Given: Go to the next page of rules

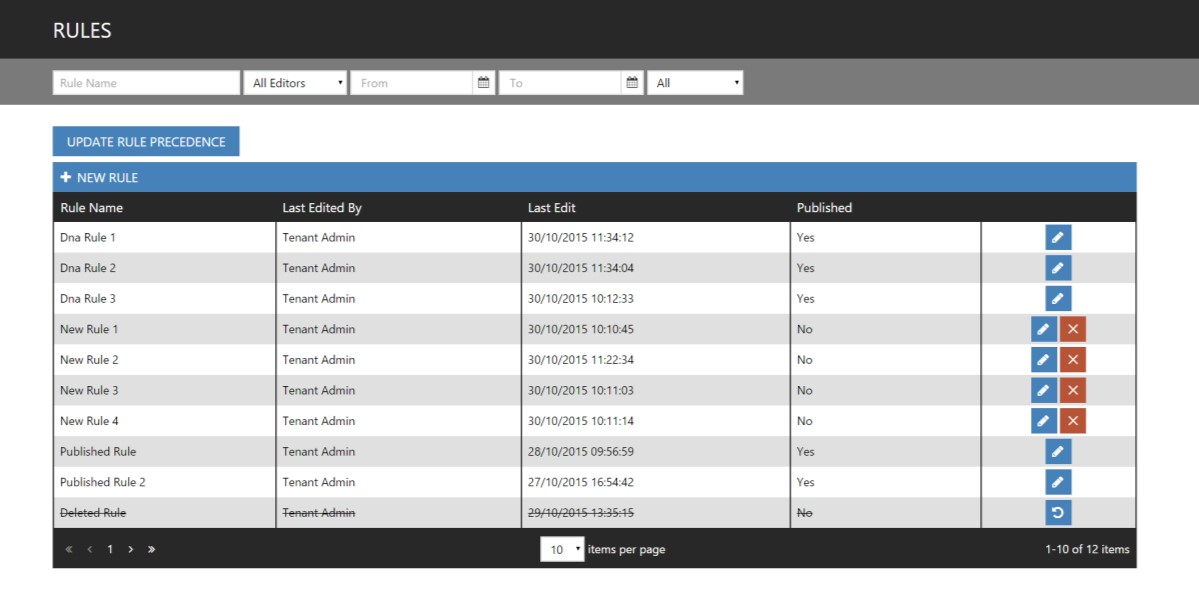Looking at the screenshot, I should coord(130,549).
